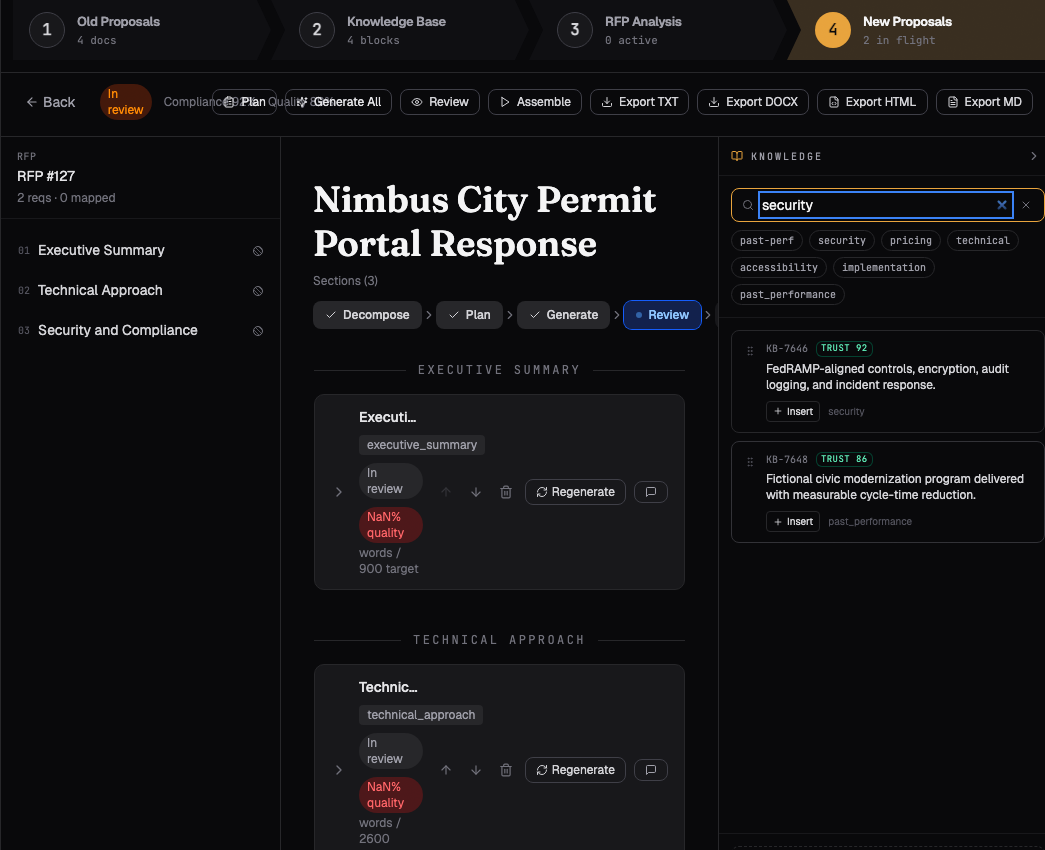Expand the Executive Summary section card

(339, 492)
